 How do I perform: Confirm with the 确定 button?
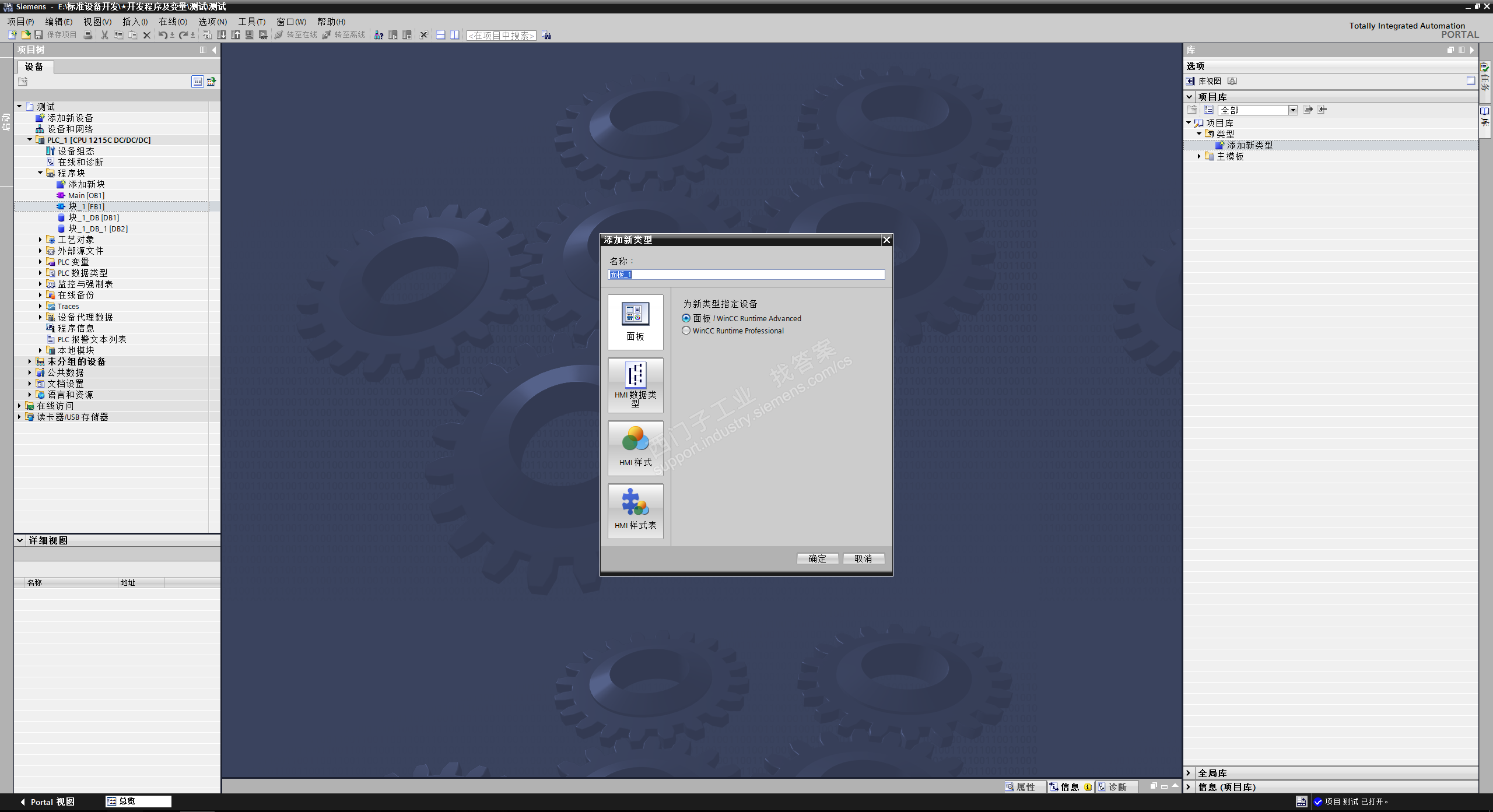pyautogui.click(x=817, y=558)
